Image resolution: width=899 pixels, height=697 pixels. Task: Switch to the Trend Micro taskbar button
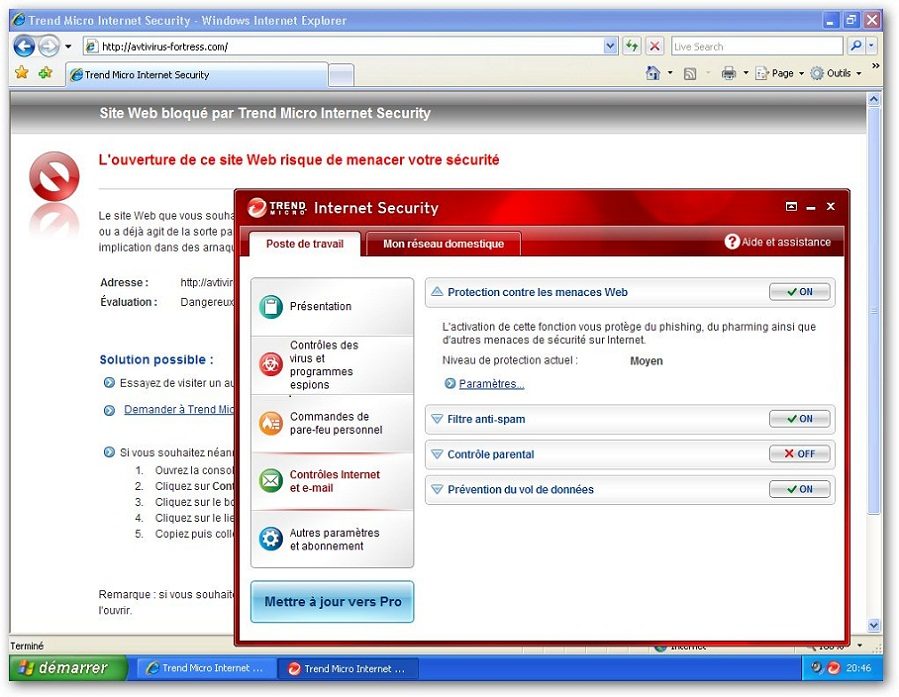coord(348,668)
